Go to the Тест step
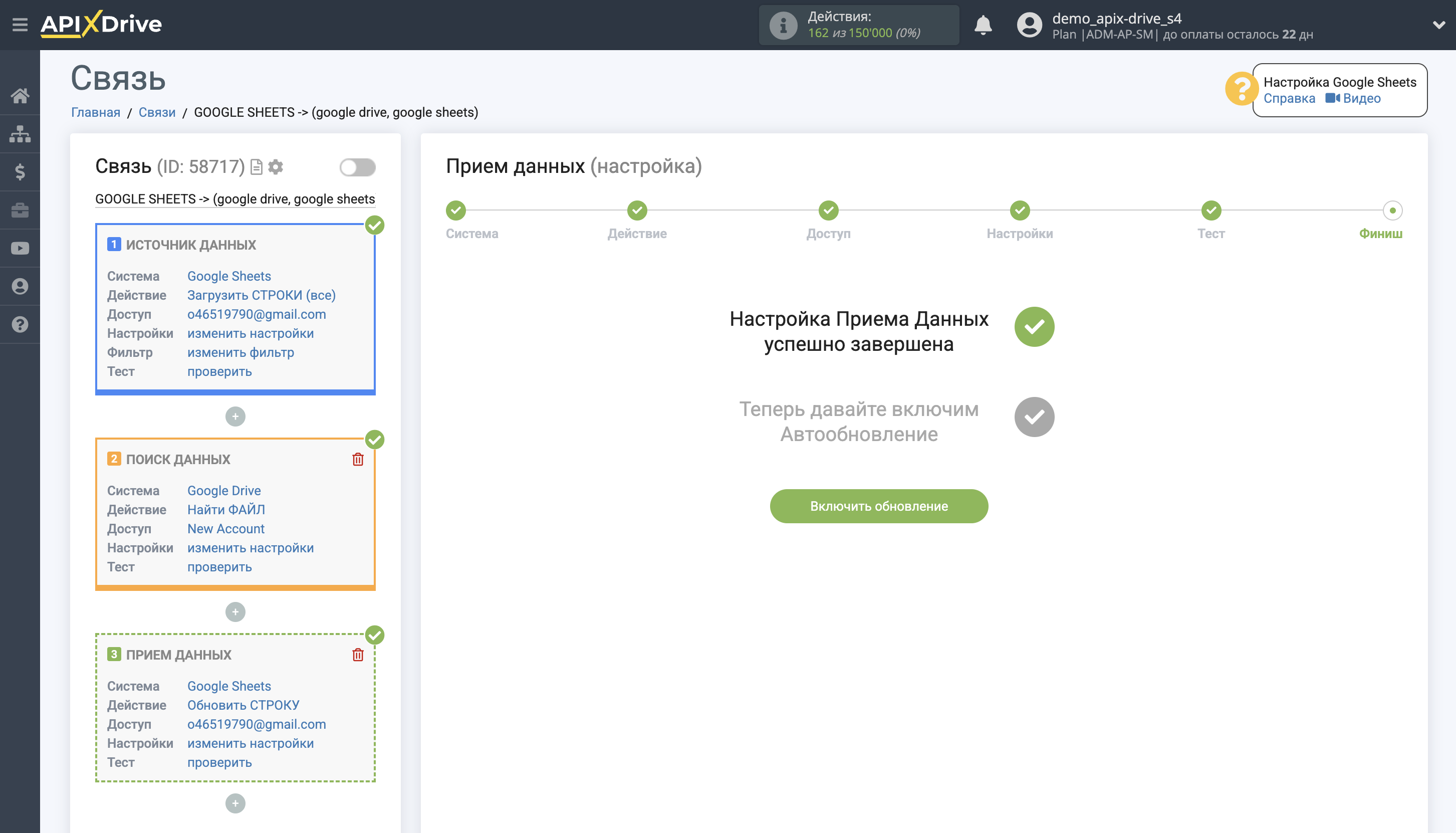The width and height of the screenshot is (1456, 833). pyautogui.click(x=1211, y=211)
